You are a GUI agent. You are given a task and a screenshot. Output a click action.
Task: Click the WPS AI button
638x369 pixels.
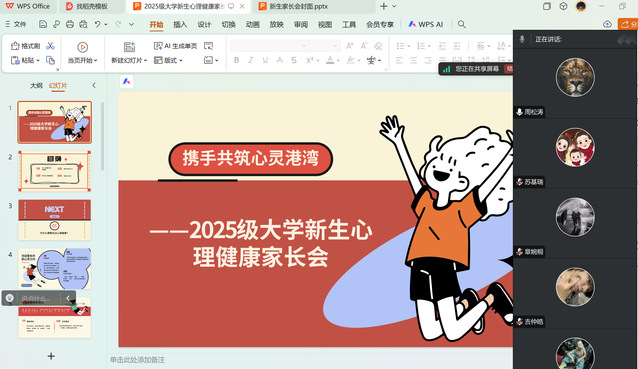[x=426, y=24]
